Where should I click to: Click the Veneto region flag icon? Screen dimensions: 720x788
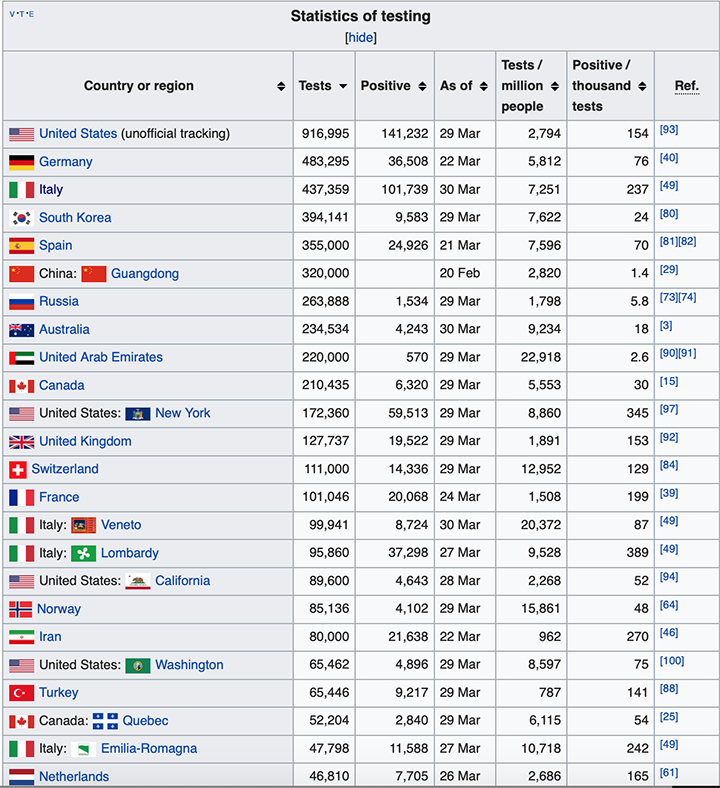tap(83, 526)
